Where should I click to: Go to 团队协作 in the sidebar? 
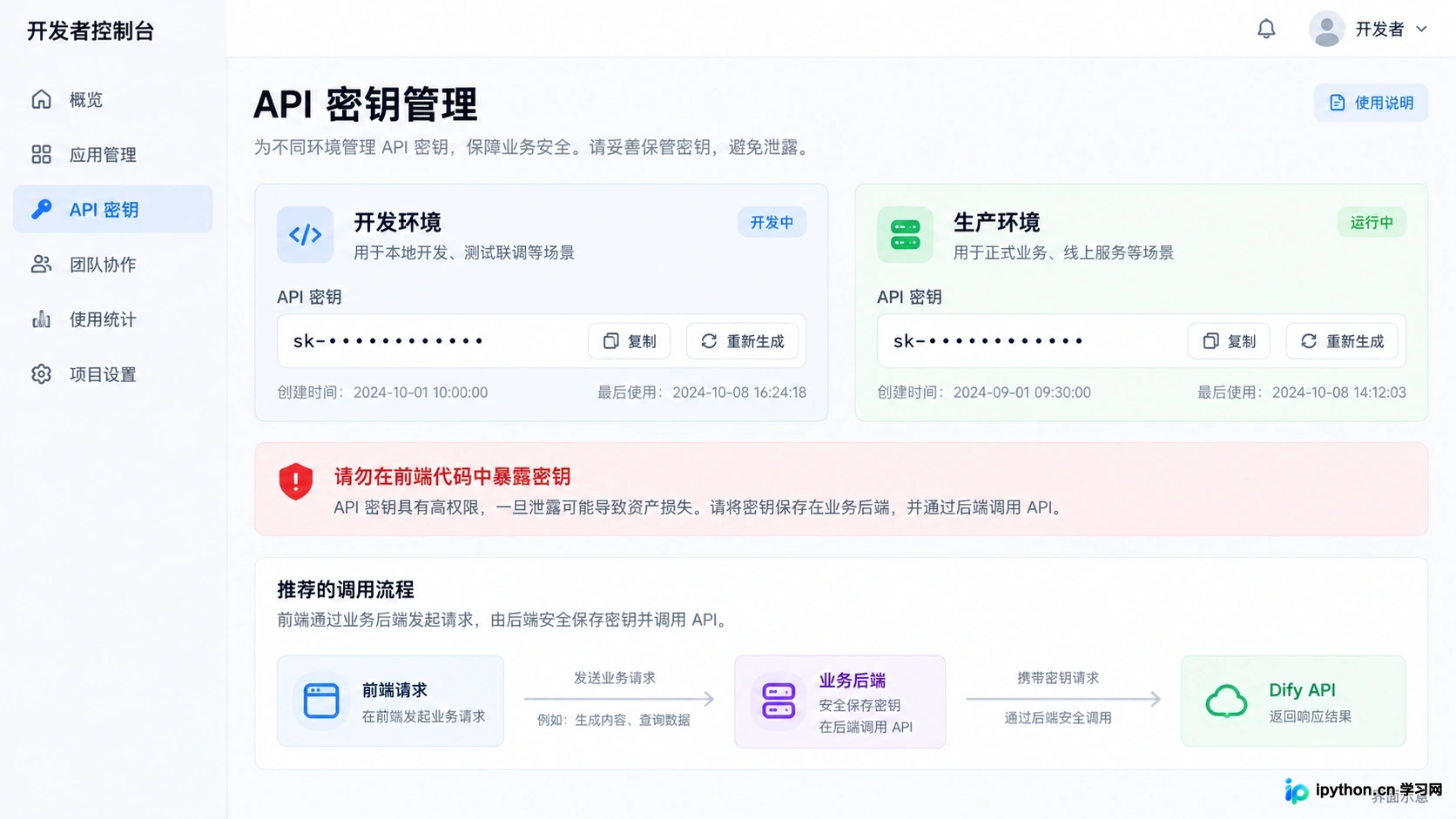pyautogui.click(x=113, y=265)
